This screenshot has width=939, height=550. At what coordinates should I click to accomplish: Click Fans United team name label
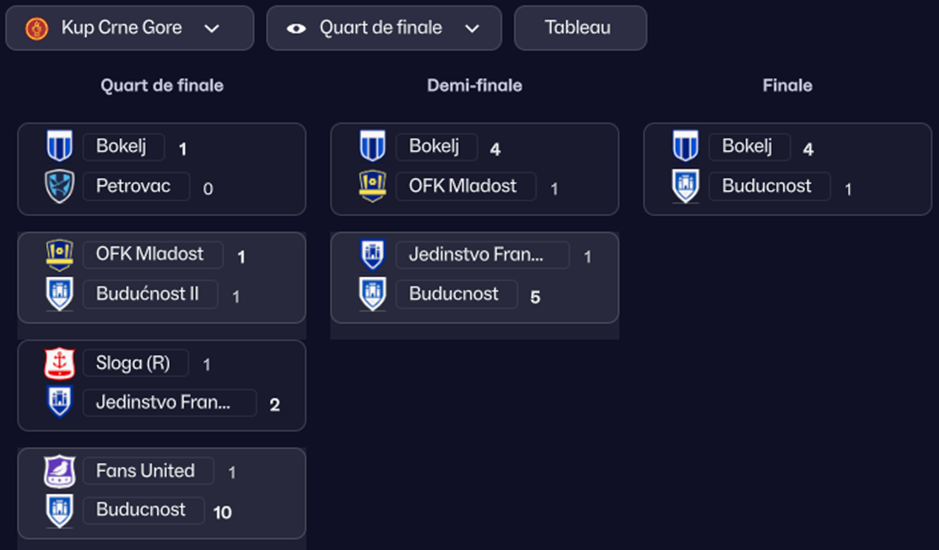click(145, 471)
